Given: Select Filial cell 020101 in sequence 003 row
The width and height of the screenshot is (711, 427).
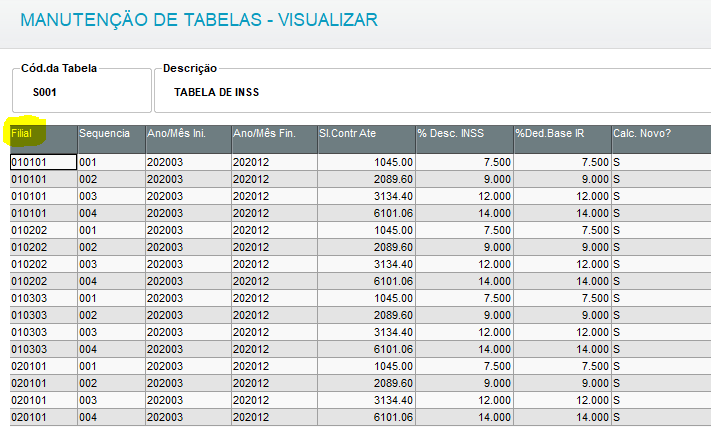Looking at the screenshot, I should [x=44, y=400].
